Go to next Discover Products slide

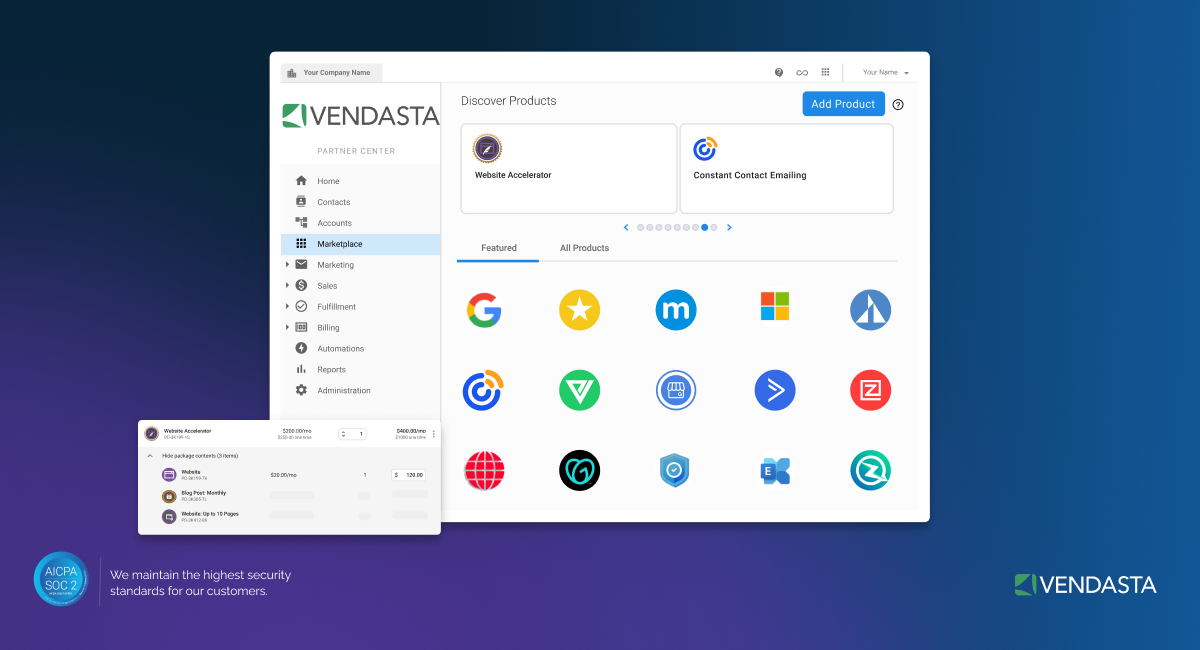coord(729,227)
